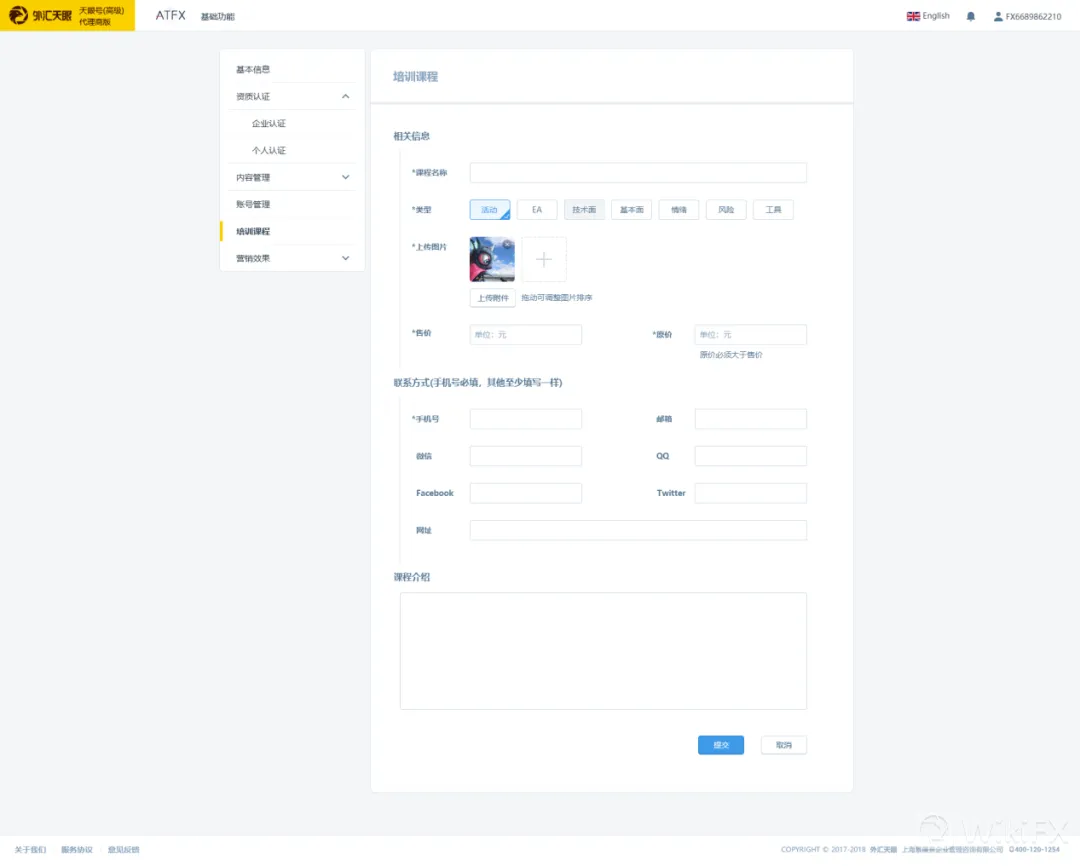Click the 上传附件 upload button
Screen dimensions: 1080x866
(x=492, y=298)
